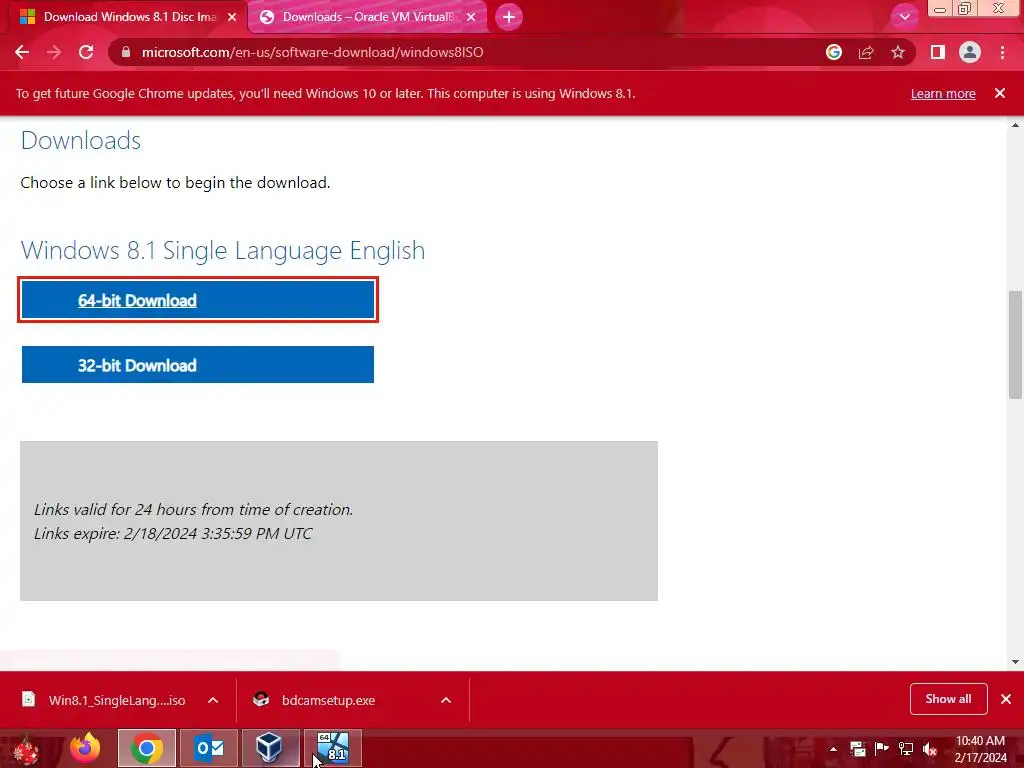Image resolution: width=1024 pixels, height=768 pixels.
Task: View site security lock information
Action: coord(126,52)
